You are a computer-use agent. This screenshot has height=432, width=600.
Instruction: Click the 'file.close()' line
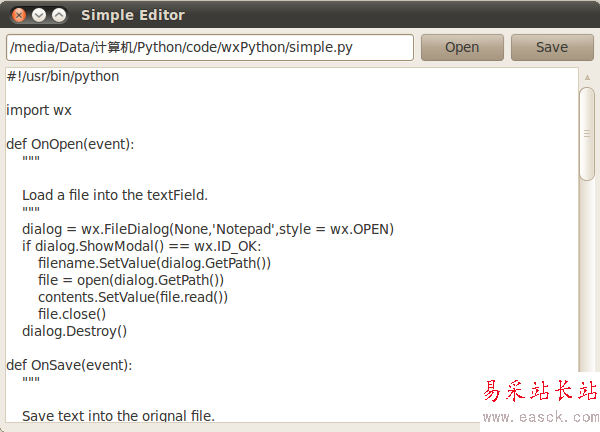72,314
